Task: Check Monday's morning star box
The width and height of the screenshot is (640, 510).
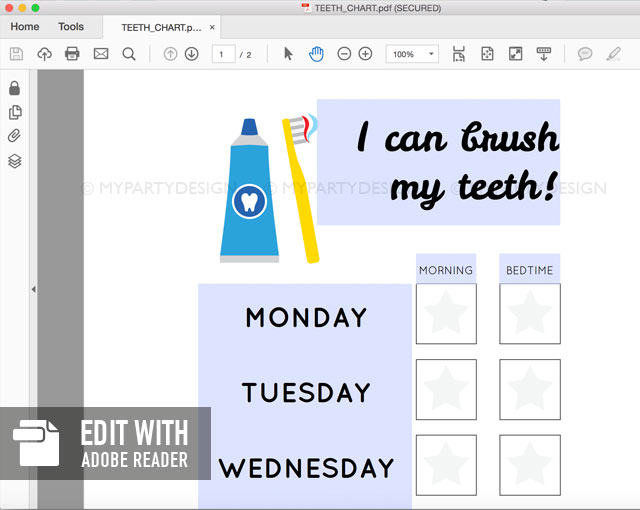Action: (446, 313)
